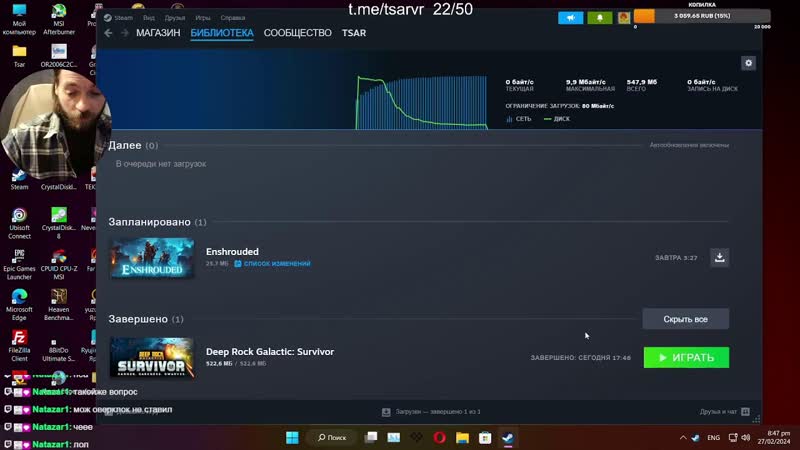The width and height of the screenshot is (800, 450).
Task: Open the TSAR profile tab
Action: coord(354,33)
